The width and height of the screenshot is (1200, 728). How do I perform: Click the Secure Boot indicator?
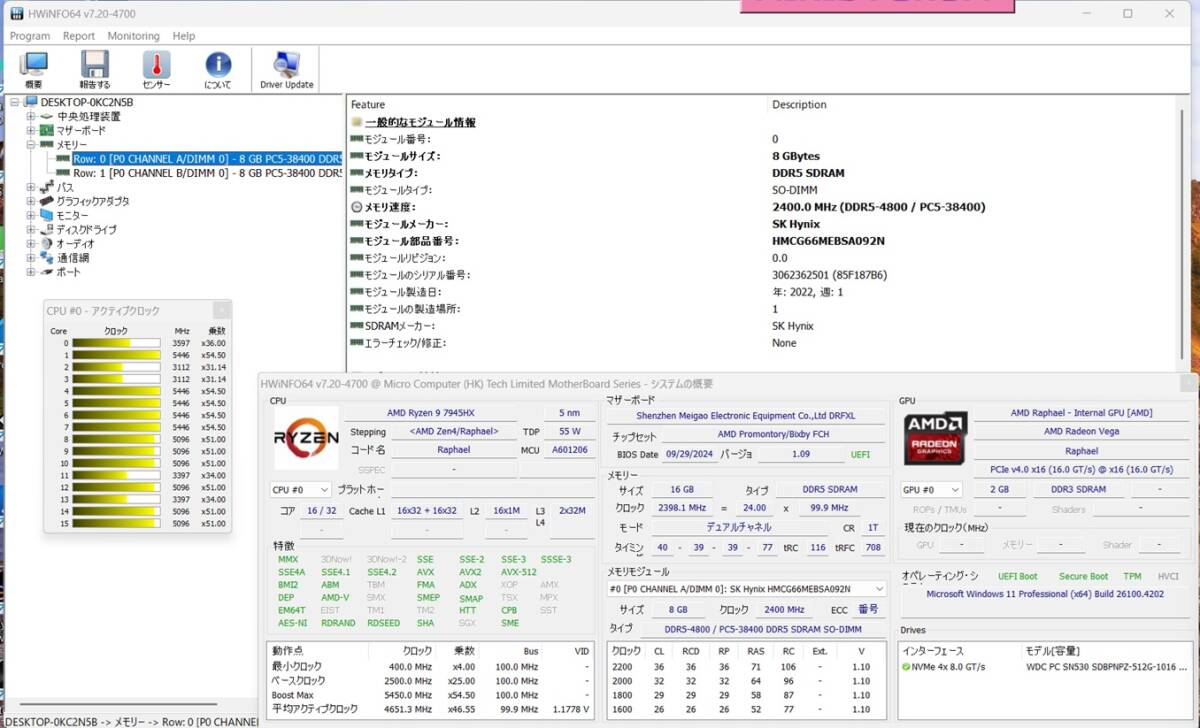click(1084, 576)
